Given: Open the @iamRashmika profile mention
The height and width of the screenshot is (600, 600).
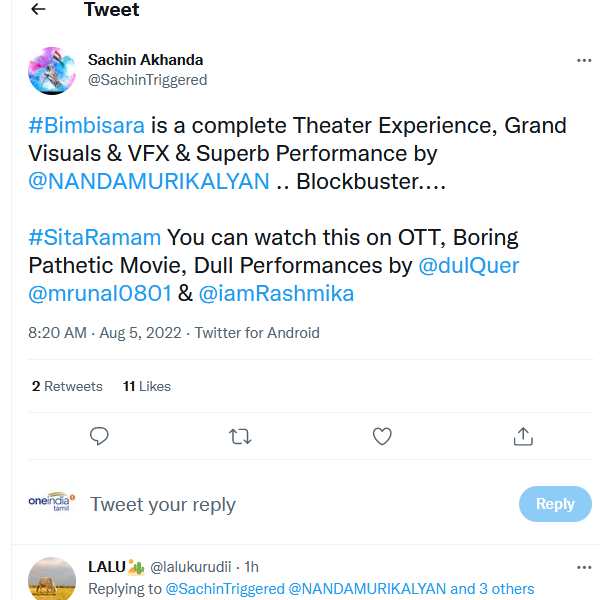Looking at the screenshot, I should click(276, 294).
